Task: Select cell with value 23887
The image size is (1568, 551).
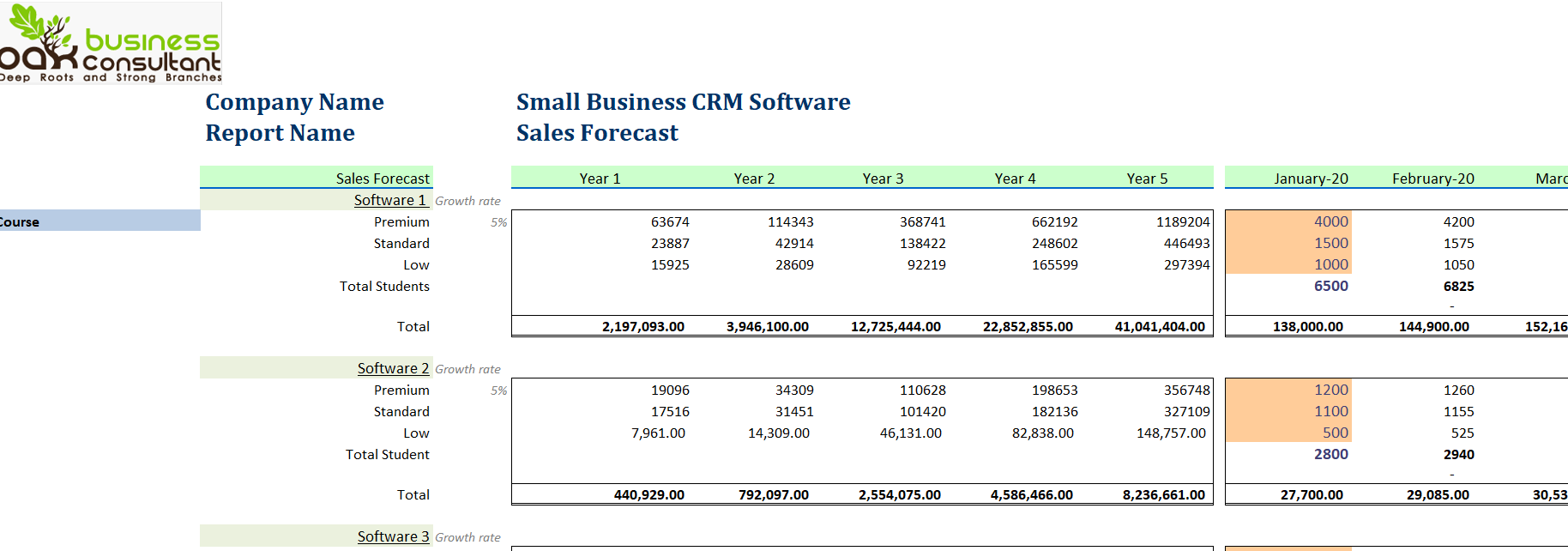Action: coord(670,243)
